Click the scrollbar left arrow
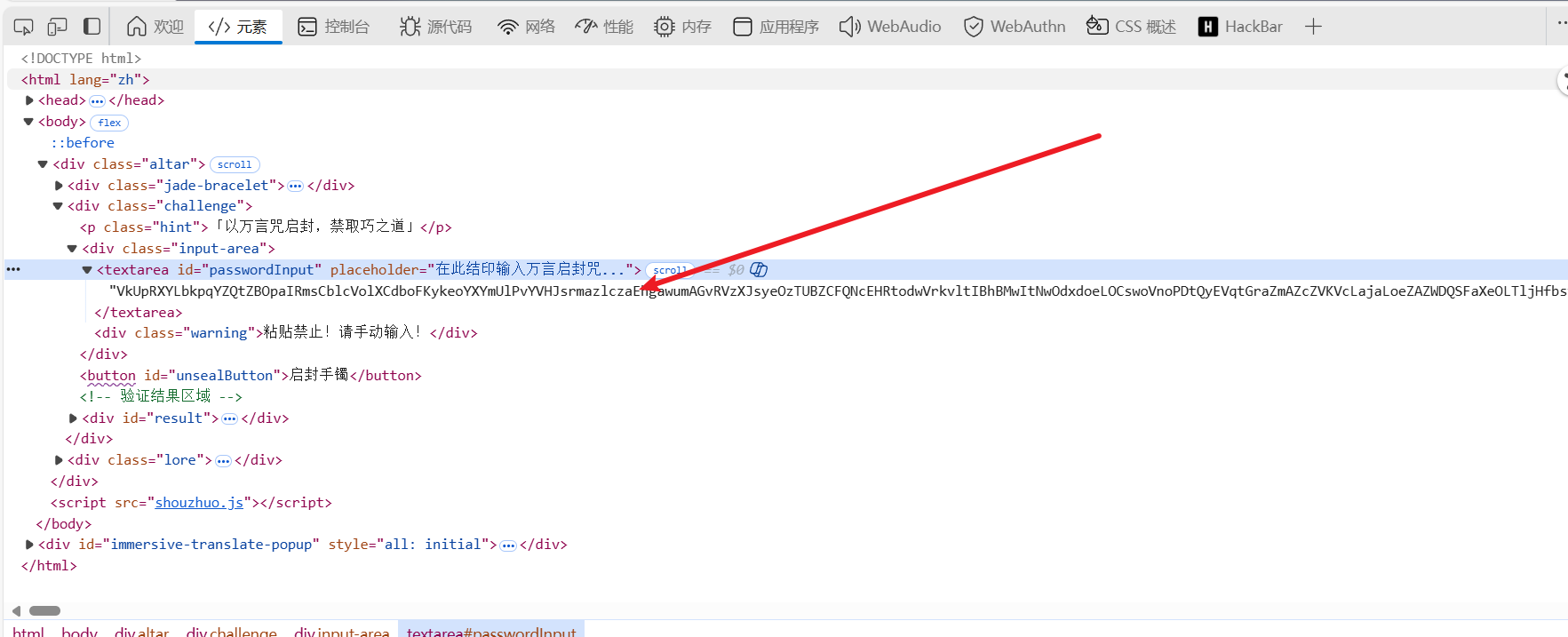 [16, 611]
